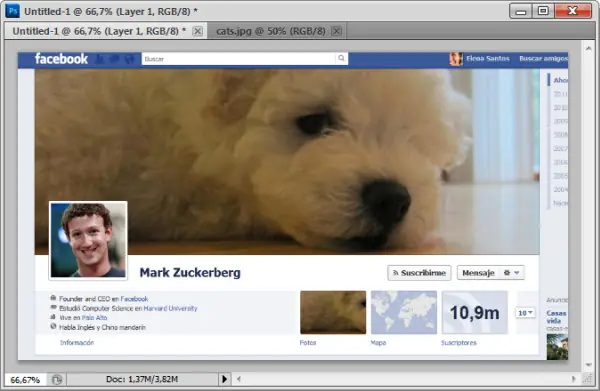The image size is (600, 391).
Task: Click the Ahora timeline marker
Action: click(x=560, y=80)
